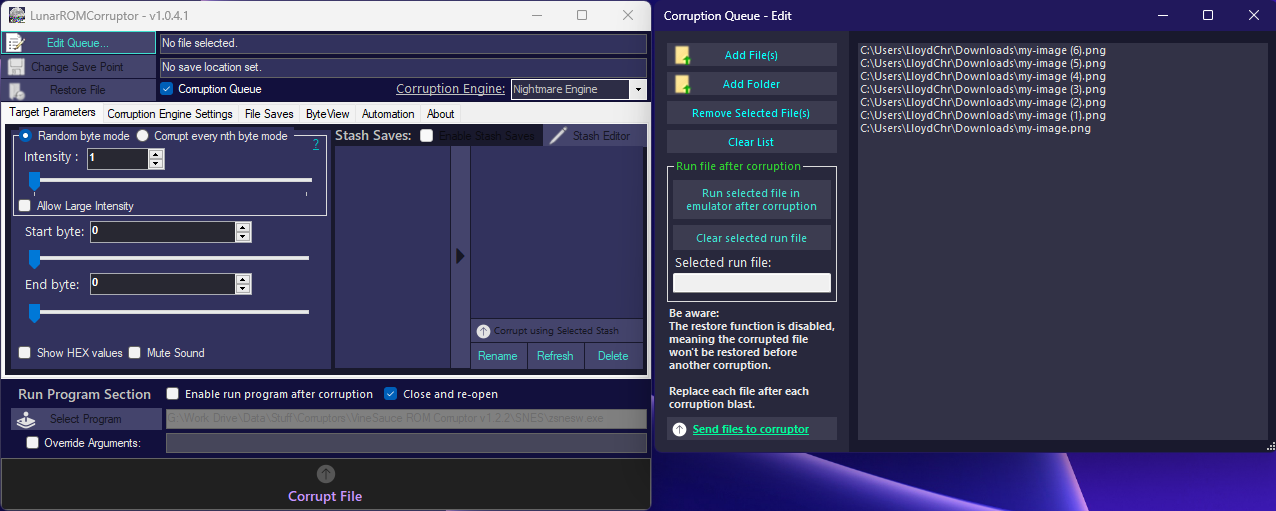This screenshot has height=511, width=1276.
Task: Click the Intensity value field
Action: (x=118, y=158)
